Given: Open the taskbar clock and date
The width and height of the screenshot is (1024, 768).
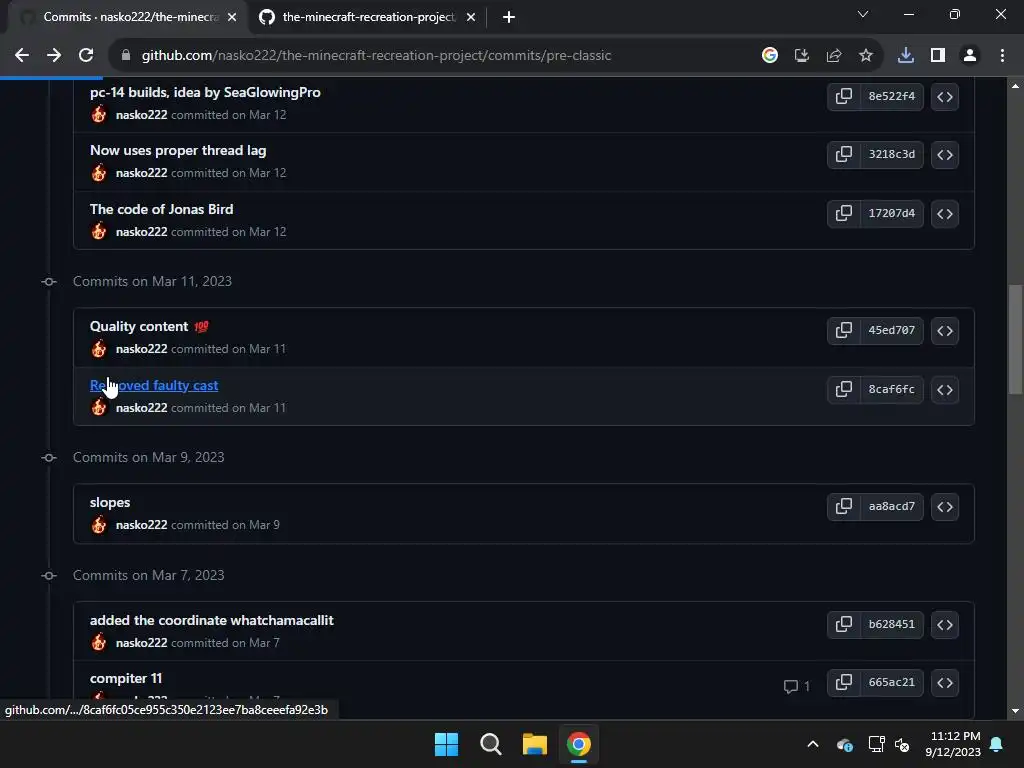Looking at the screenshot, I should point(953,744).
